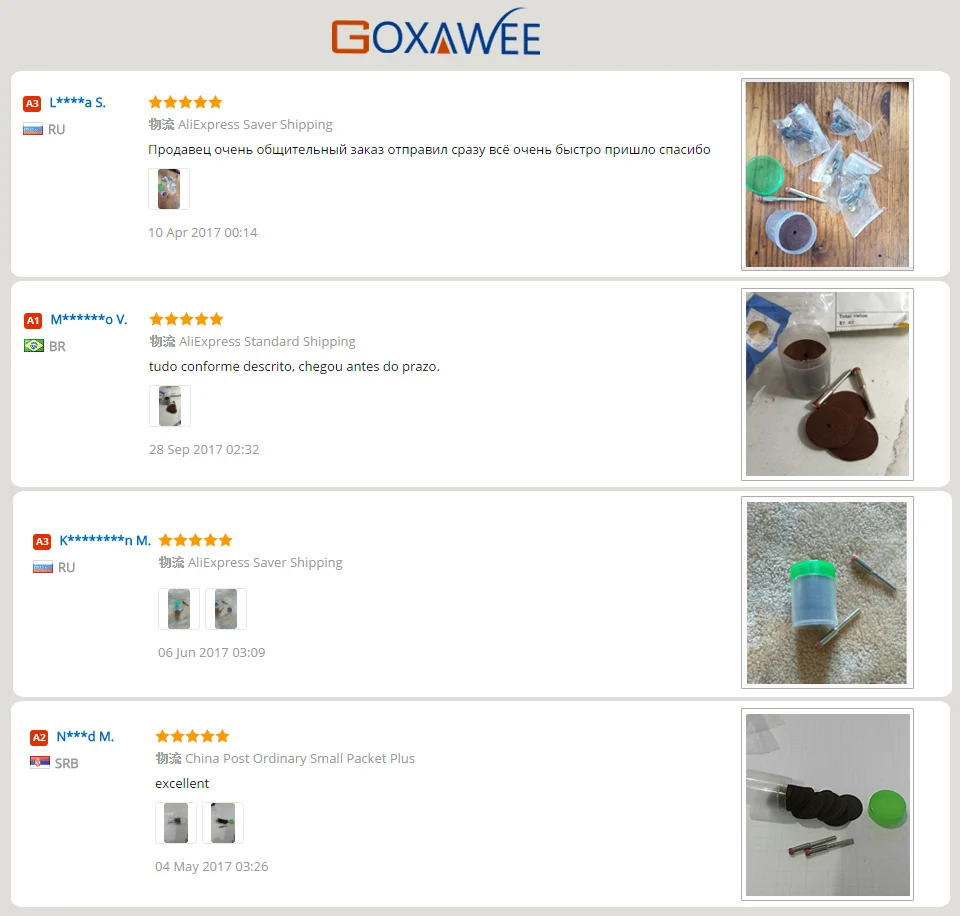This screenshot has height=916, width=960.
Task: Click the Serbia flag icon next to SRB
Action: [40, 762]
